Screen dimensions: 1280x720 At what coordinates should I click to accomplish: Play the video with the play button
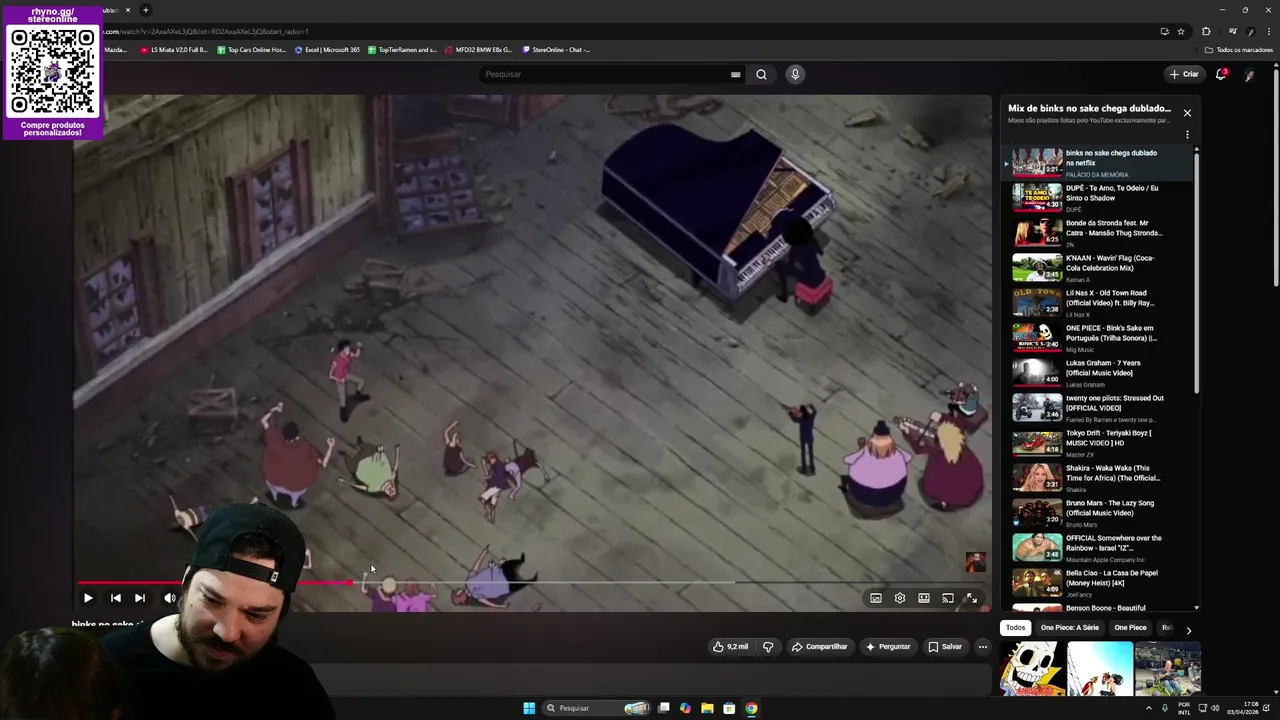coord(88,598)
